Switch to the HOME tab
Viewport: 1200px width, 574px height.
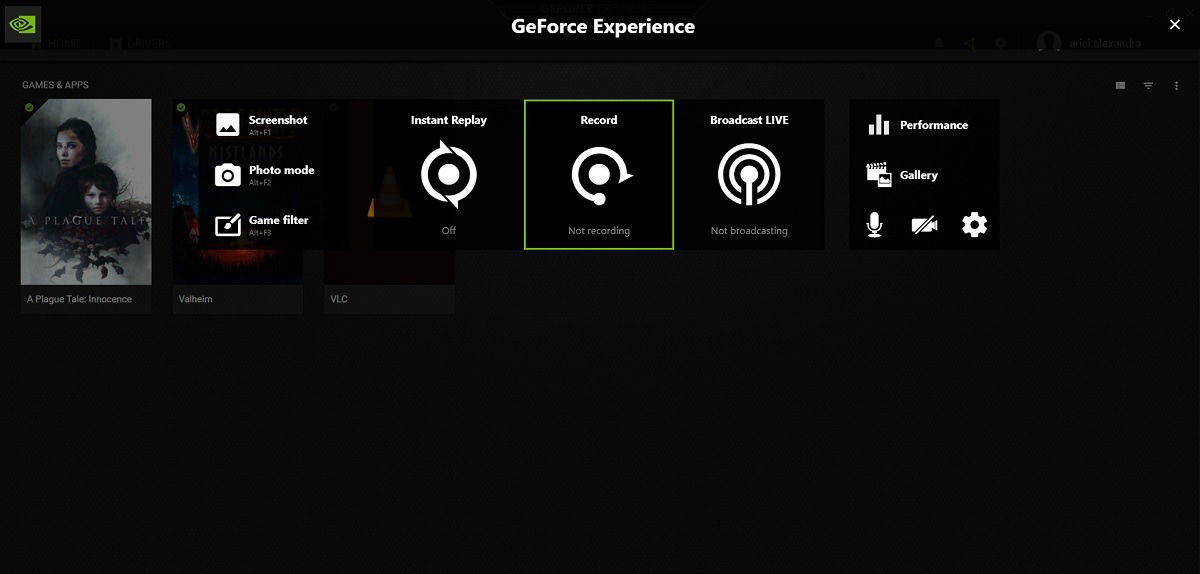pos(56,44)
